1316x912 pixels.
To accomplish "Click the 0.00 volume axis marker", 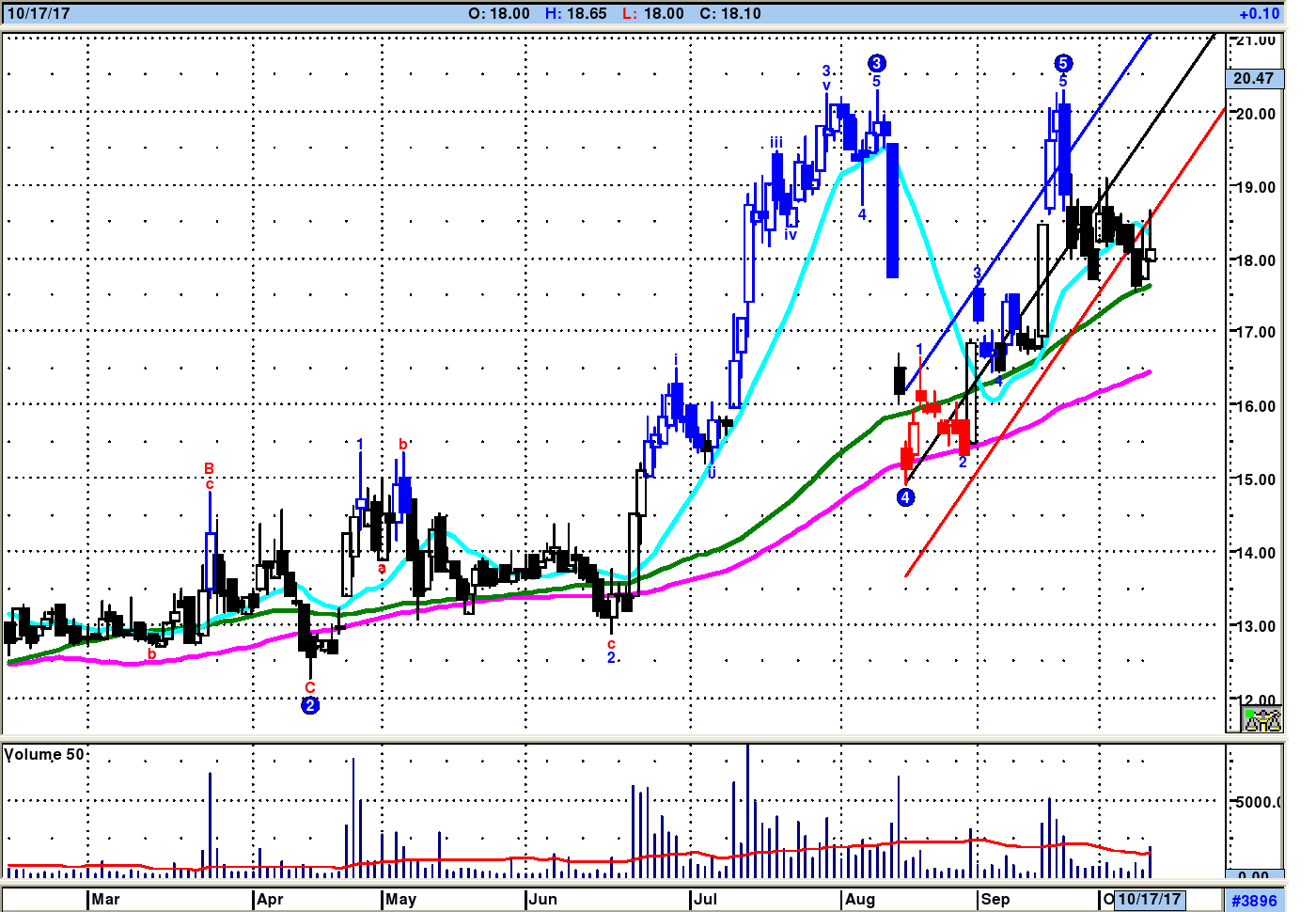I will pyautogui.click(x=1254, y=876).
